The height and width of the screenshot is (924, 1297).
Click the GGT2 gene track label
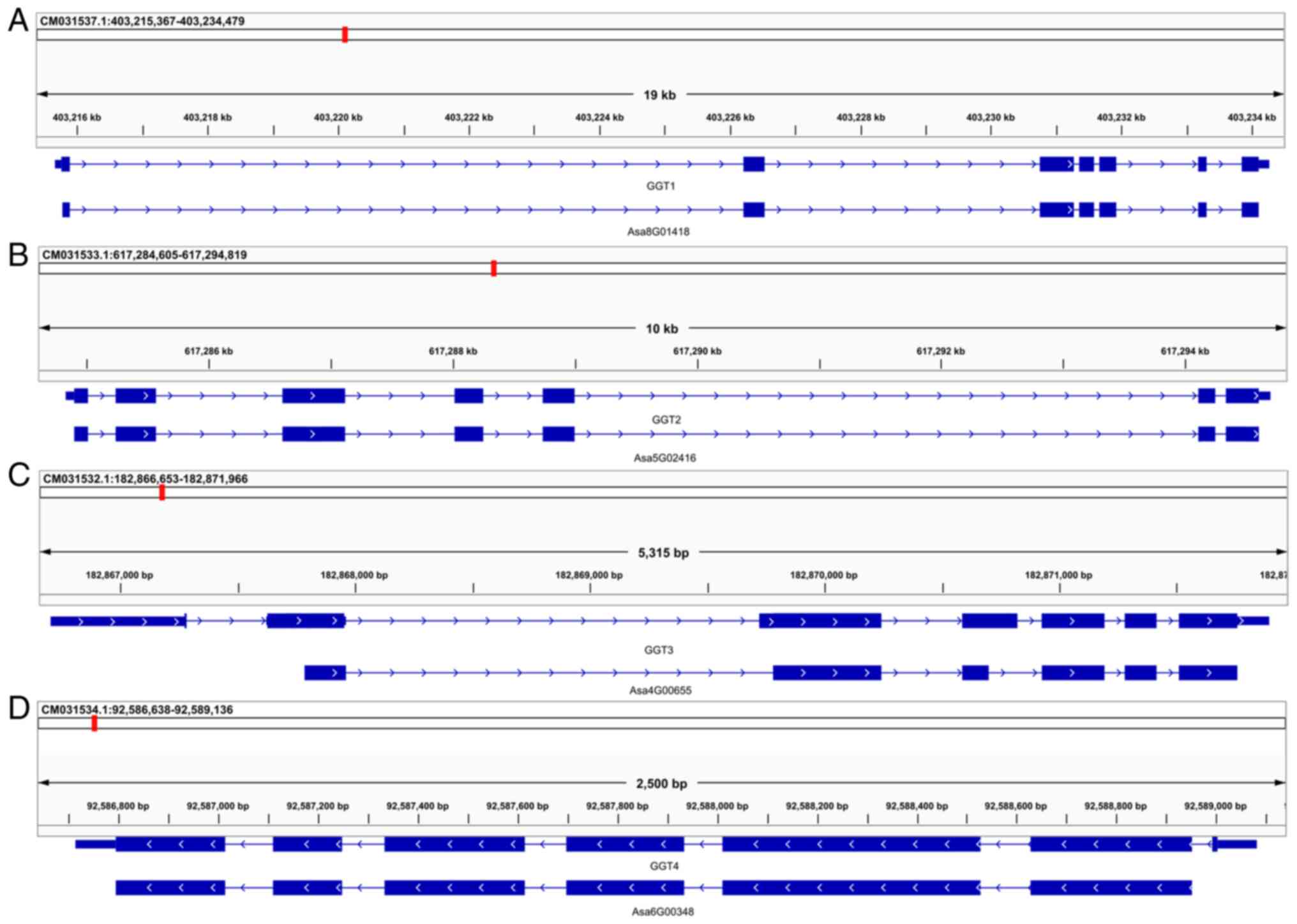tap(666, 420)
